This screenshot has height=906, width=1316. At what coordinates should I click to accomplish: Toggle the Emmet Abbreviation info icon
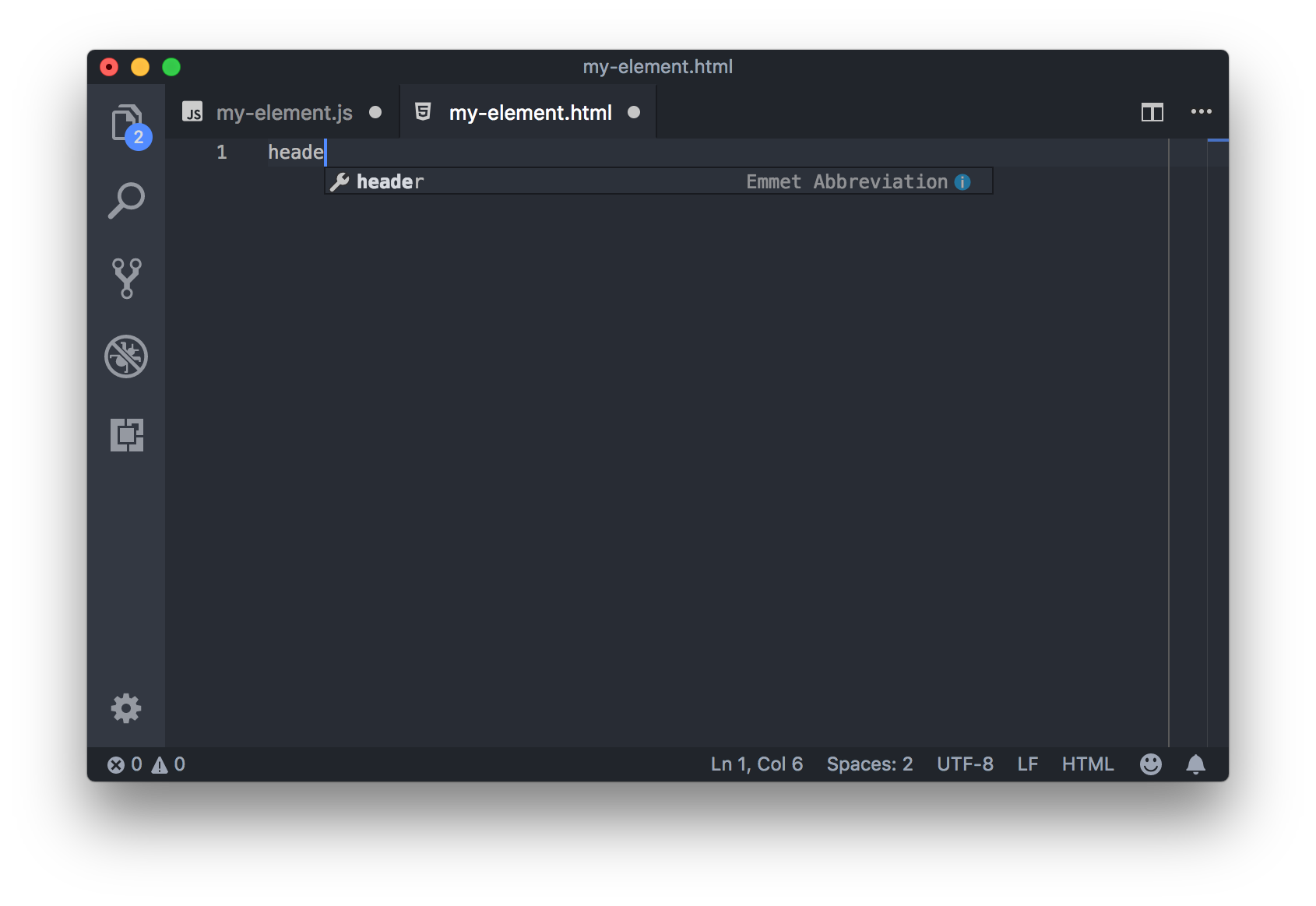coord(963,181)
